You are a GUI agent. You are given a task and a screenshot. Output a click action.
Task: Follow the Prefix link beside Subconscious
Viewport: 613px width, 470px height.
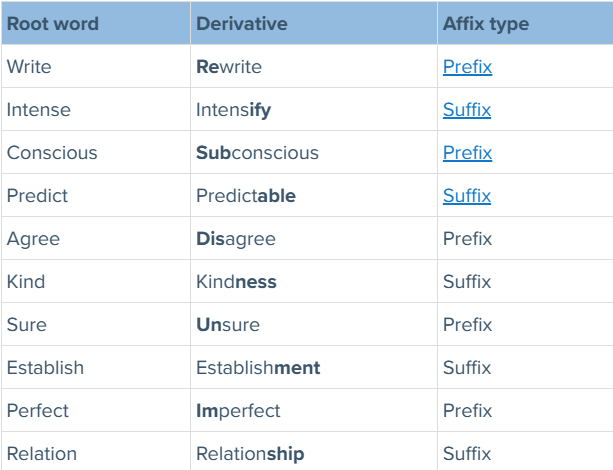pyautogui.click(x=467, y=153)
